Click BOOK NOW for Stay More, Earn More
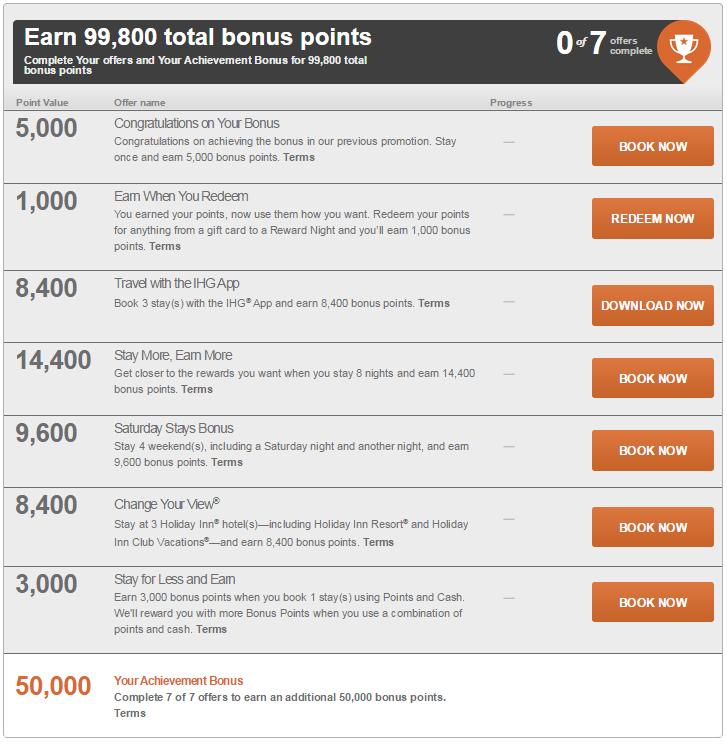The width and height of the screenshot is (727, 744). (x=652, y=378)
